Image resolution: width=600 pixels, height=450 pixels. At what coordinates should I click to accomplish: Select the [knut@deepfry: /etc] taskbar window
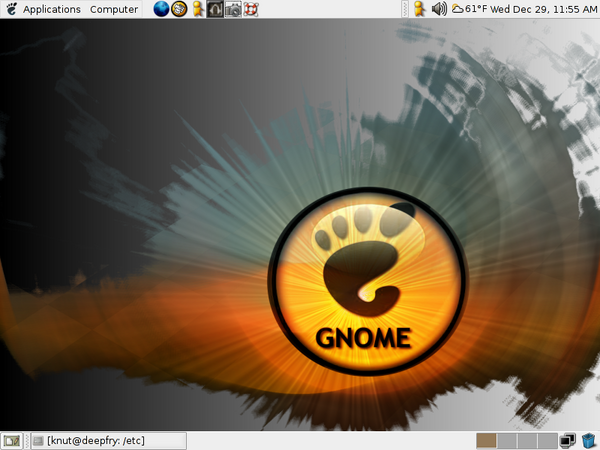[x=109, y=441]
